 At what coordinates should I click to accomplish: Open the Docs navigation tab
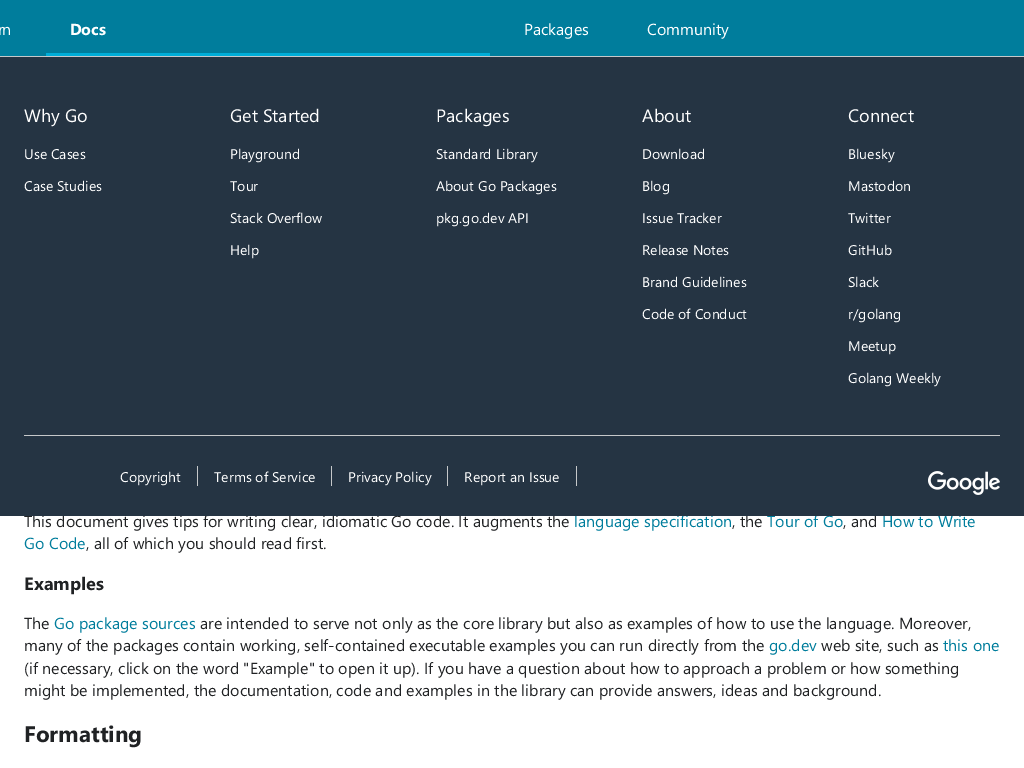click(x=88, y=29)
